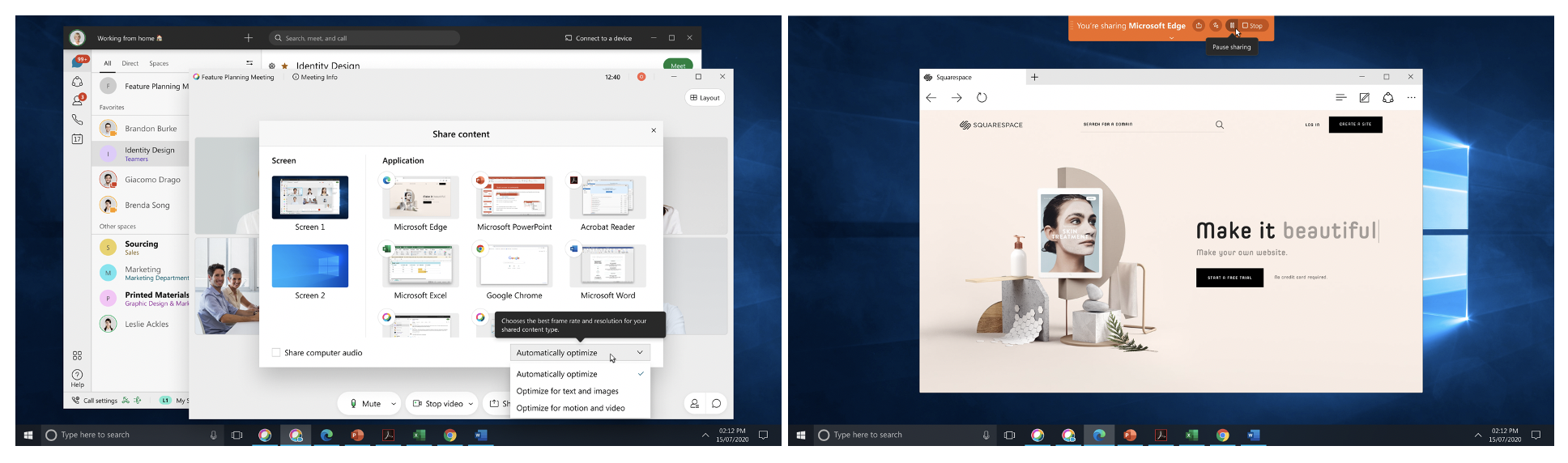The width and height of the screenshot is (1568, 463).
Task: Expand the Automatically optimize dropdown
Action: tap(580, 353)
